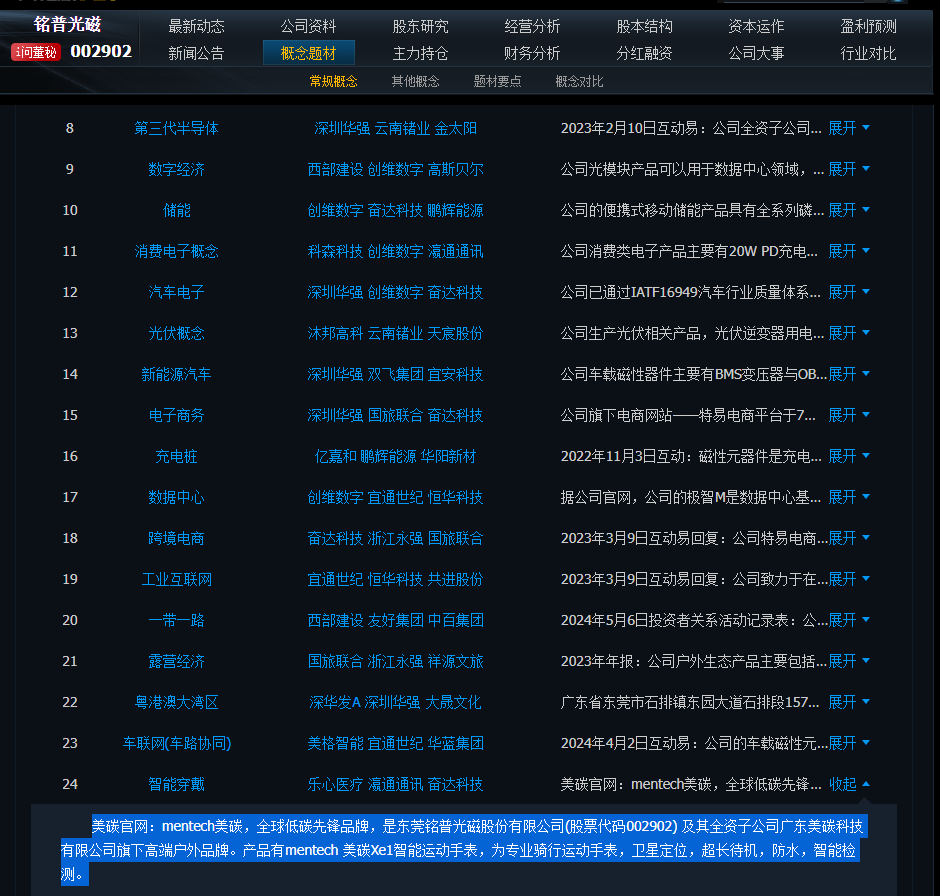Screen dimensions: 940x896
Task: Expand the 充电桩 row details
Action: (x=848, y=456)
